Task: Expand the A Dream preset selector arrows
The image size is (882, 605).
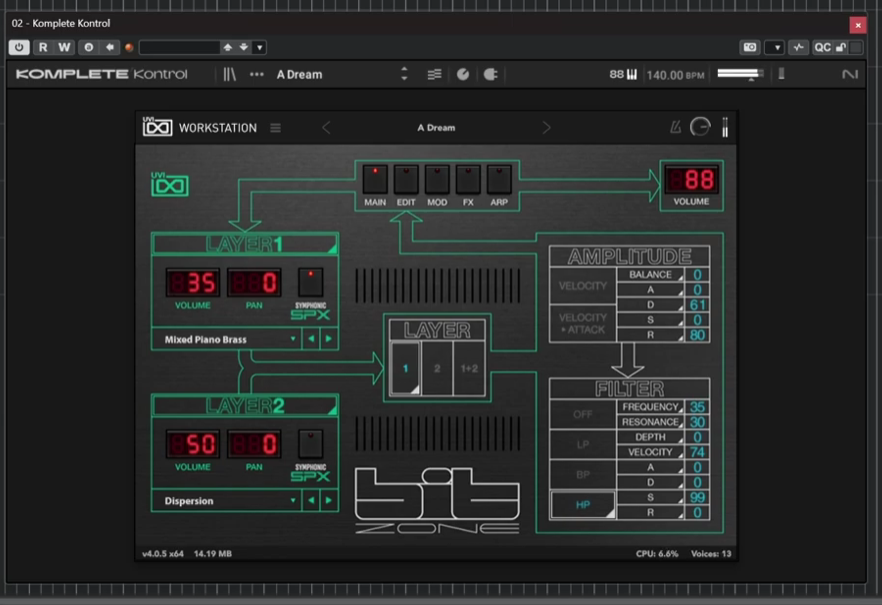Action: 404,74
